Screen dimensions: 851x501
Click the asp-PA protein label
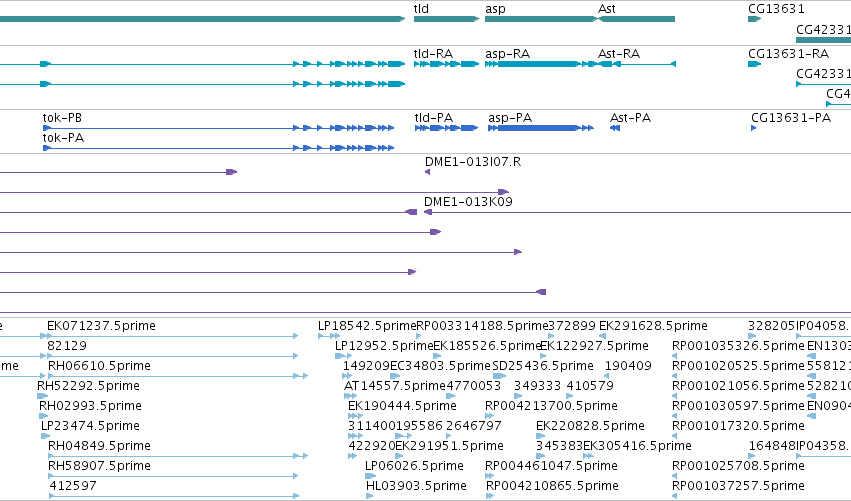tap(510, 118)
